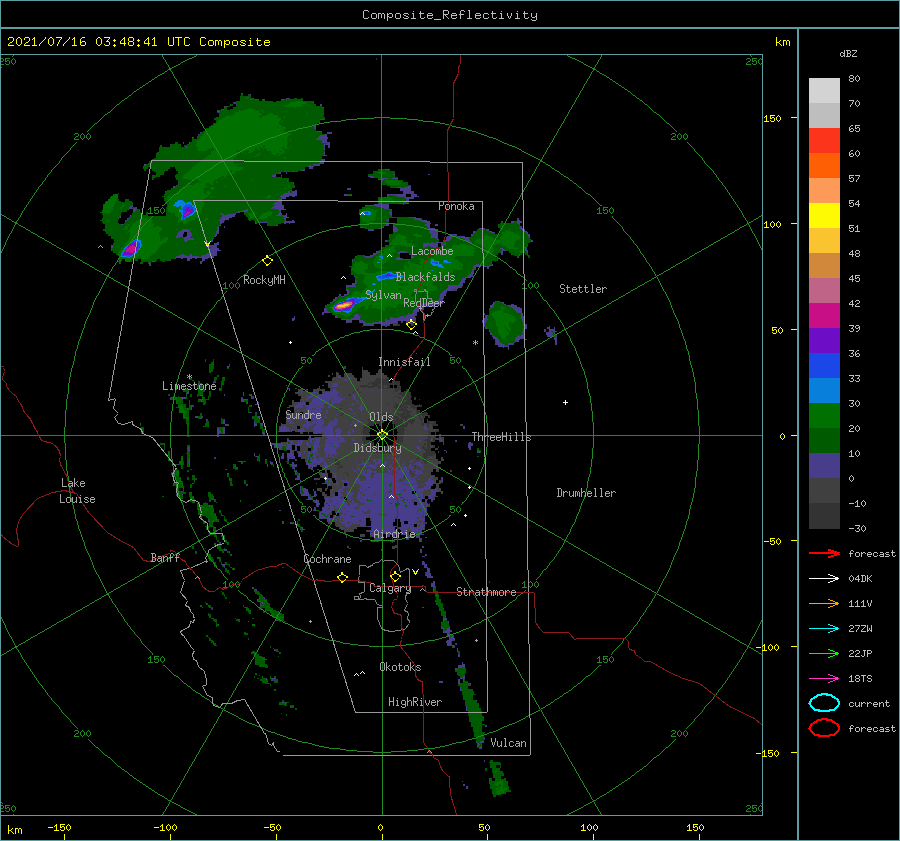Click the magenta 18TS arrow icon
900x841 pixels.
(x=824, y=679)
